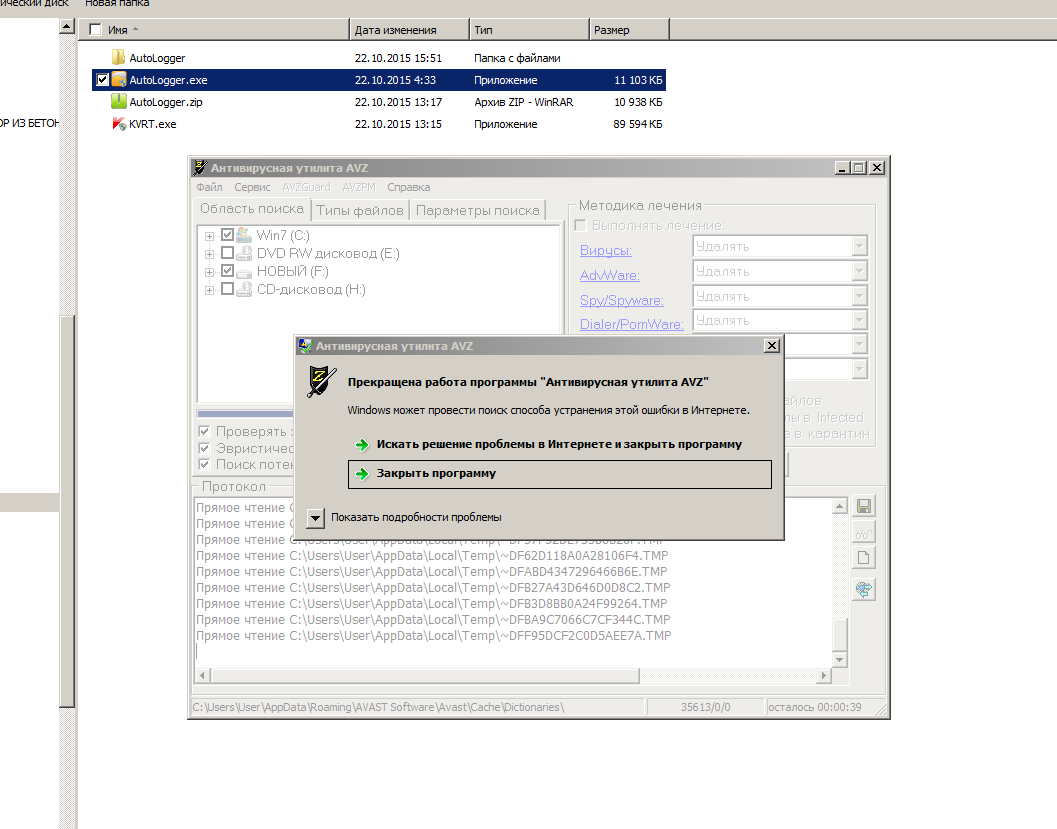Uncheck the AutoLogger.exe row checkbox

[x=102, y=80]
